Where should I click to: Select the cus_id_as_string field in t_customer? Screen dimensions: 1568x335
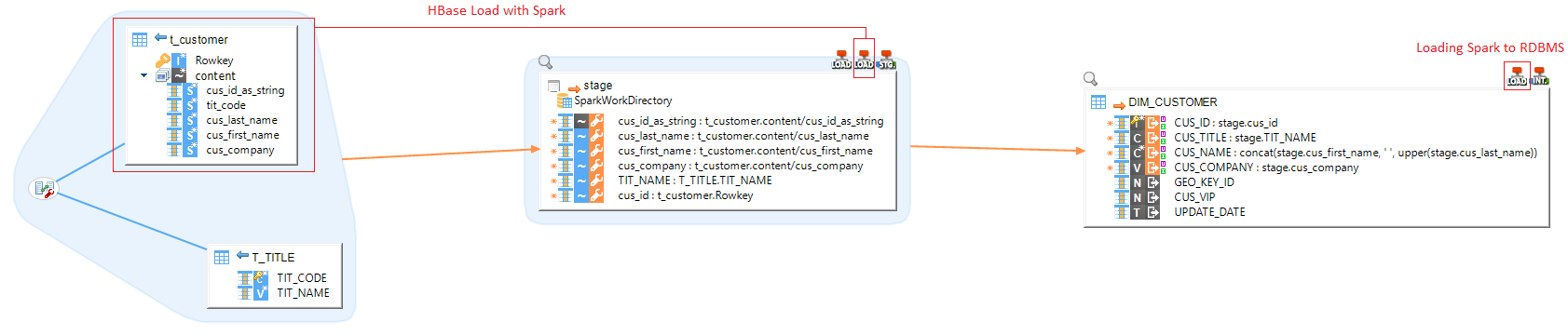click(x=245, y=90)
